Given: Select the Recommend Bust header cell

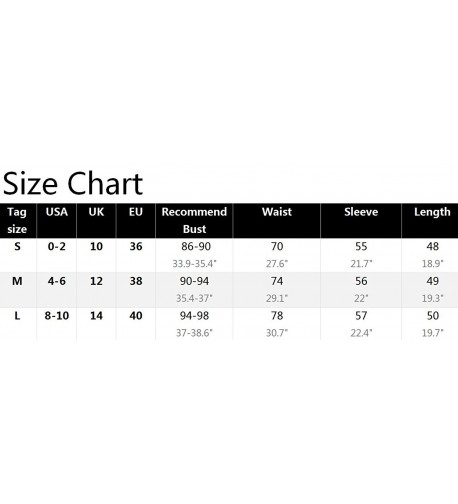Looking at the screenshot, I should (194, 220).
